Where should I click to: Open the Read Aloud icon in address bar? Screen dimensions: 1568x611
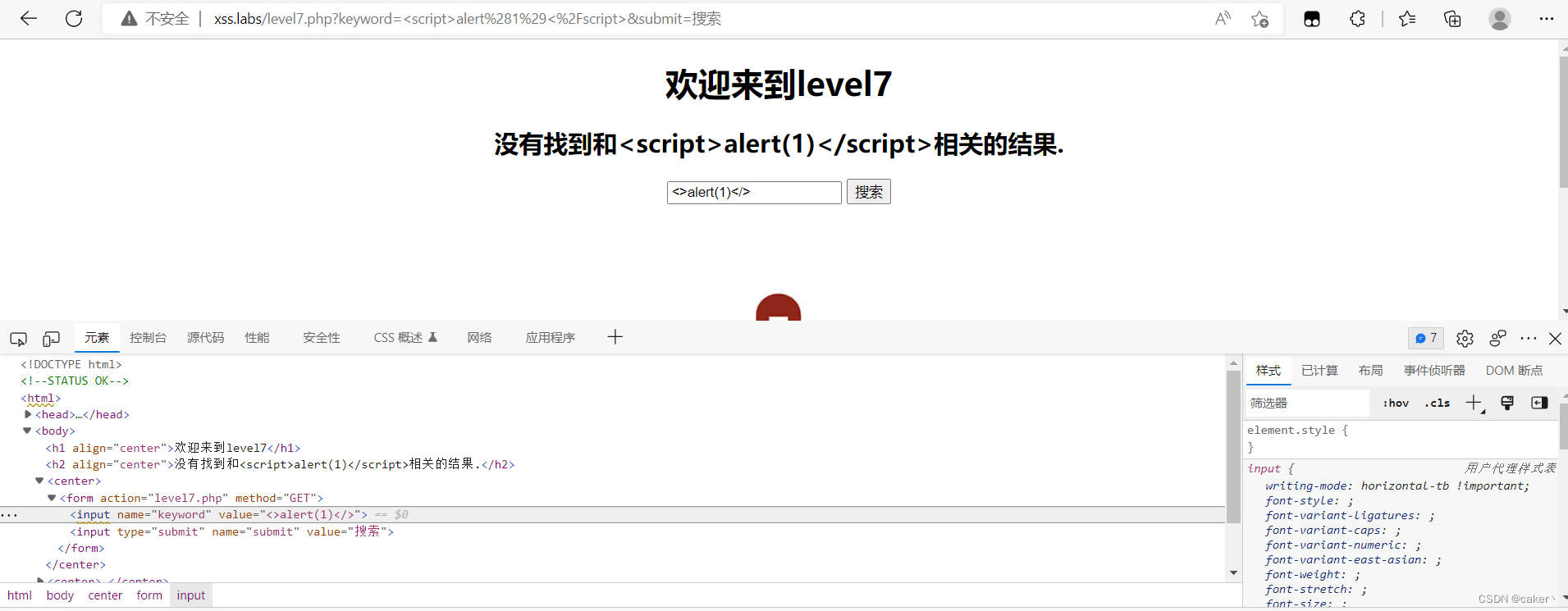pyautogui.click(x=1223, y=19)
